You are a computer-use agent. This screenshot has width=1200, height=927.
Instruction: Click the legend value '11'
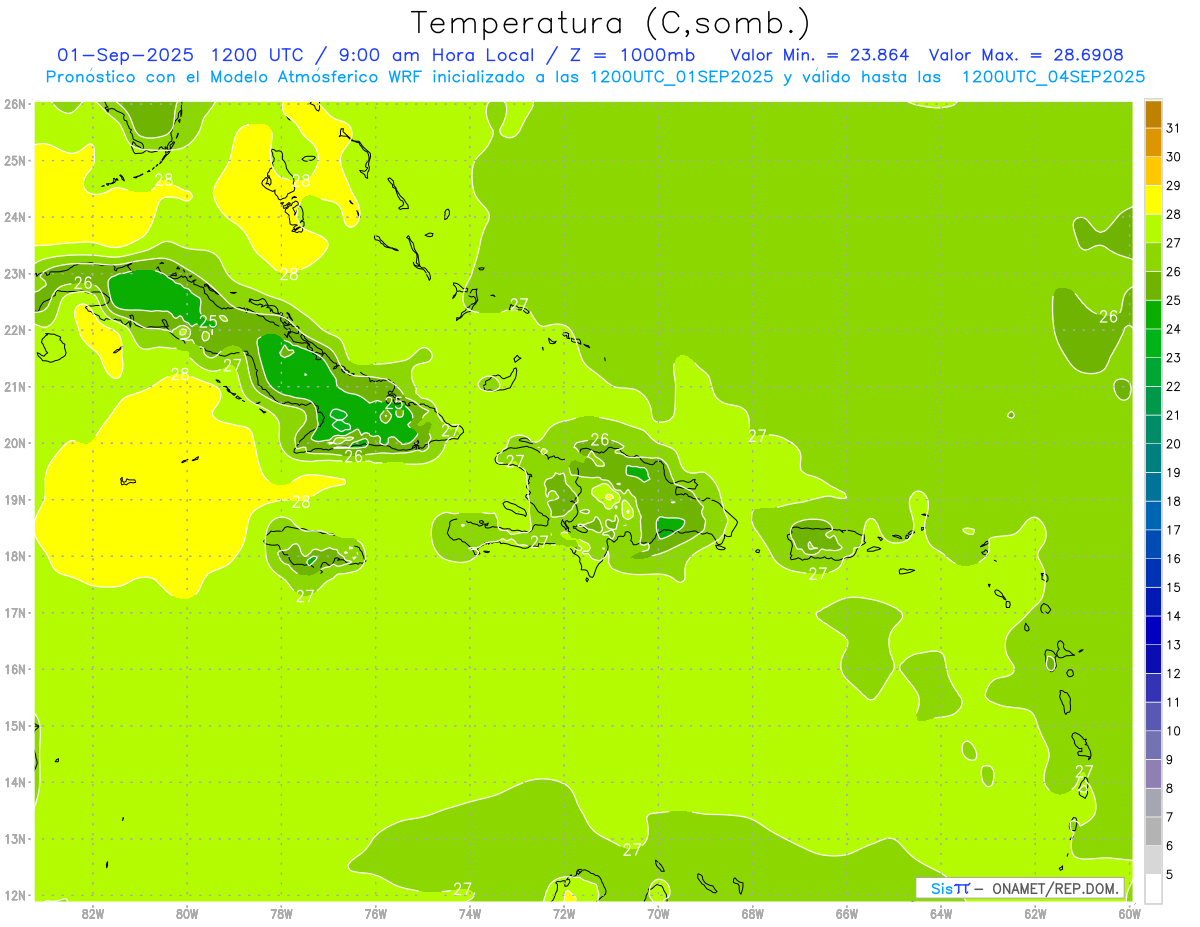(x=1174, y=702)
